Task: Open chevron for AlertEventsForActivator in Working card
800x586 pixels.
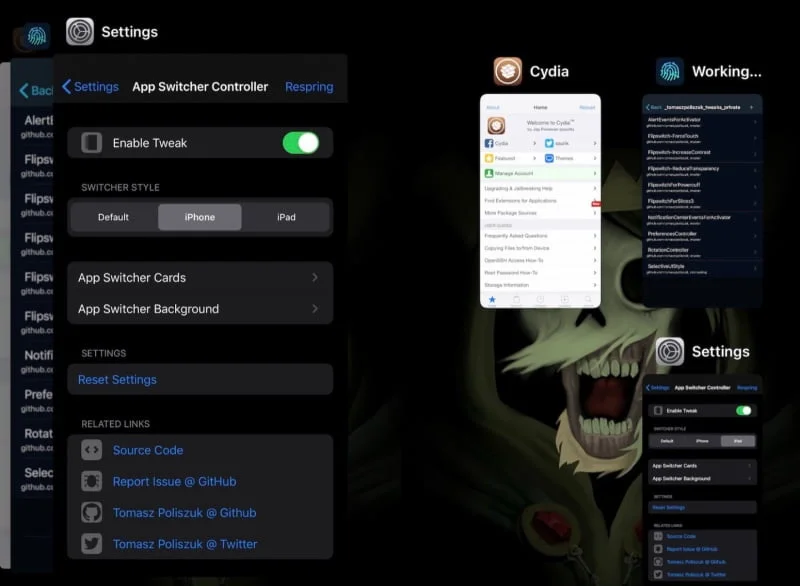Action: pos(755,122)
